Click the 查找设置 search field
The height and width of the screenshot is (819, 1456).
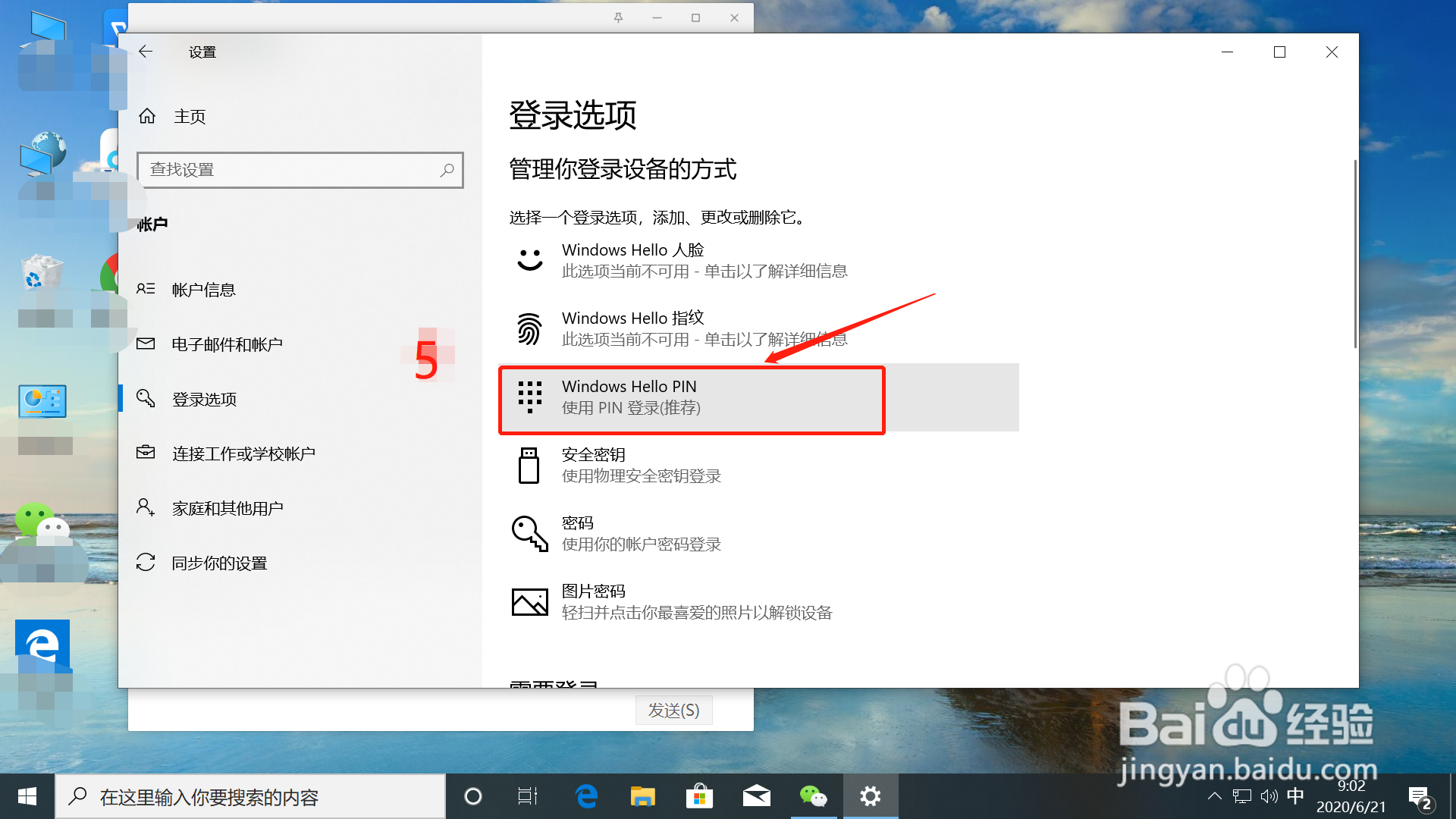[300, 170]
